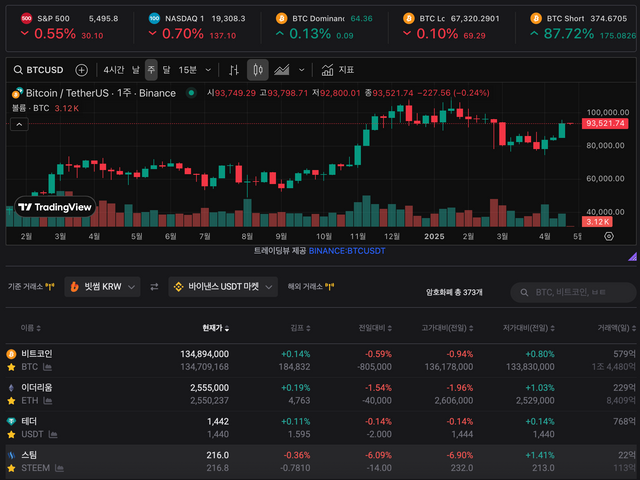Expand the timeframe dropdown arrow

click(x=208, y=70)
